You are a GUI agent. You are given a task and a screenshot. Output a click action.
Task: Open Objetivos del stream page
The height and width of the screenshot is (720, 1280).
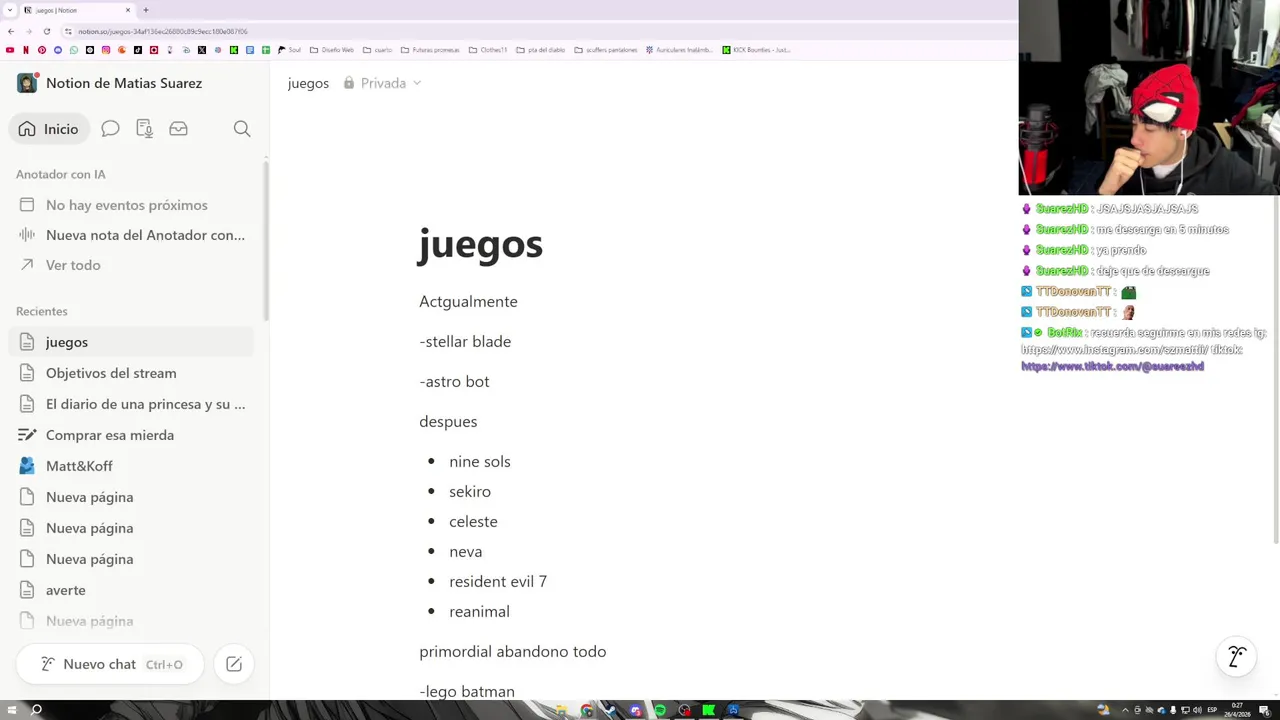coord(131,373)
